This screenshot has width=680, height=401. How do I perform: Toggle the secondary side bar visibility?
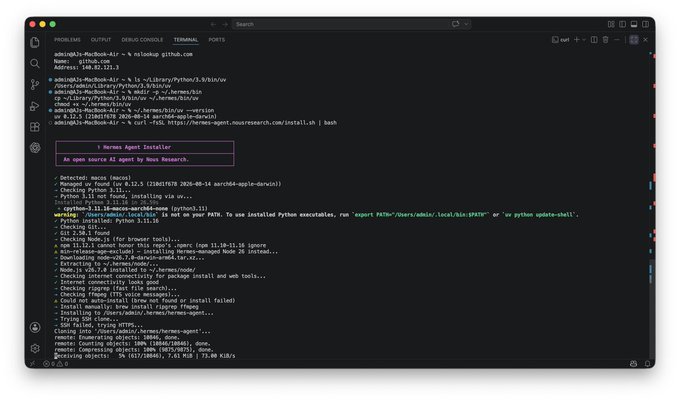tap(646, 24)
